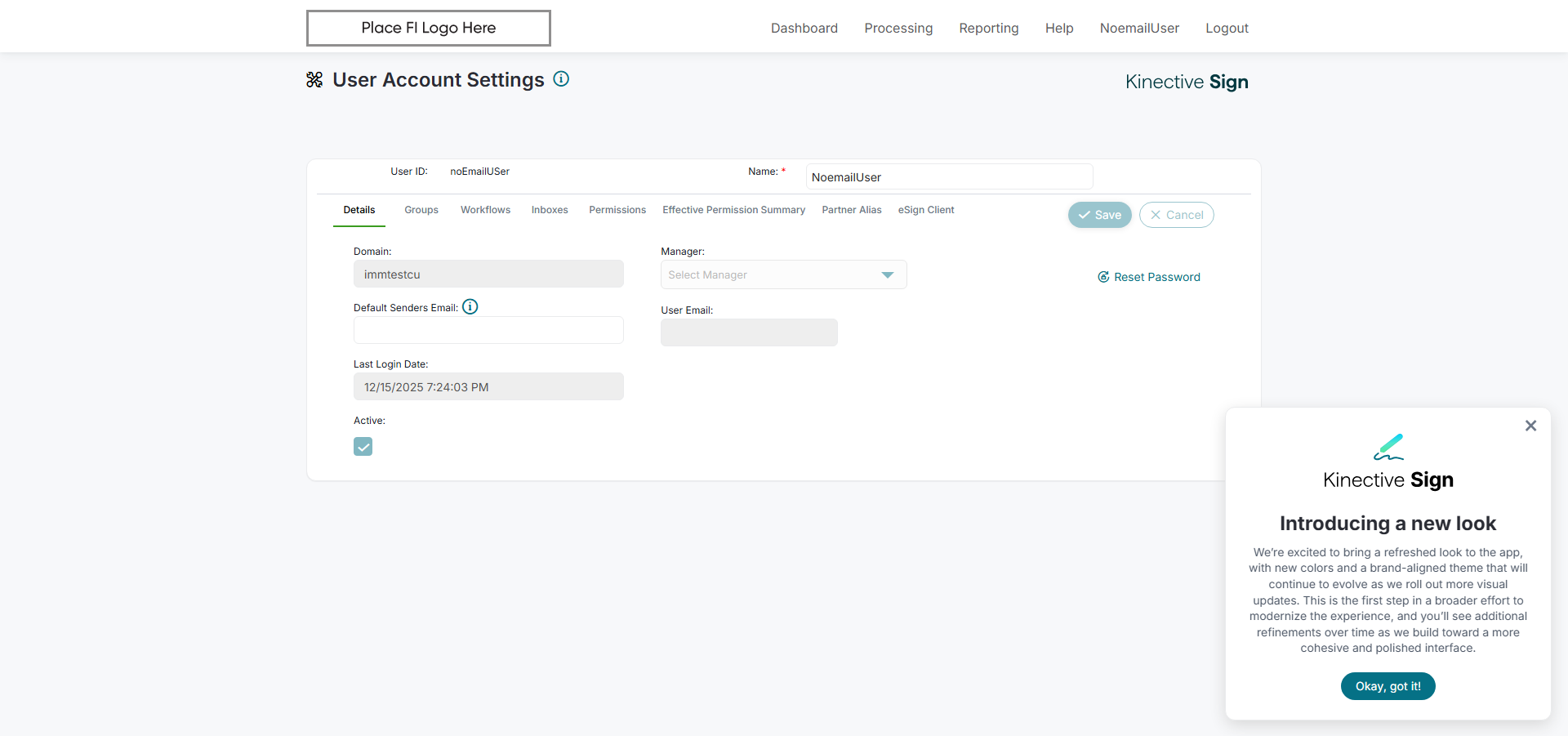Screen dimensions: 1568x736
Task: Click the info icon beside User Account Settings
Action: pos(561,79)
